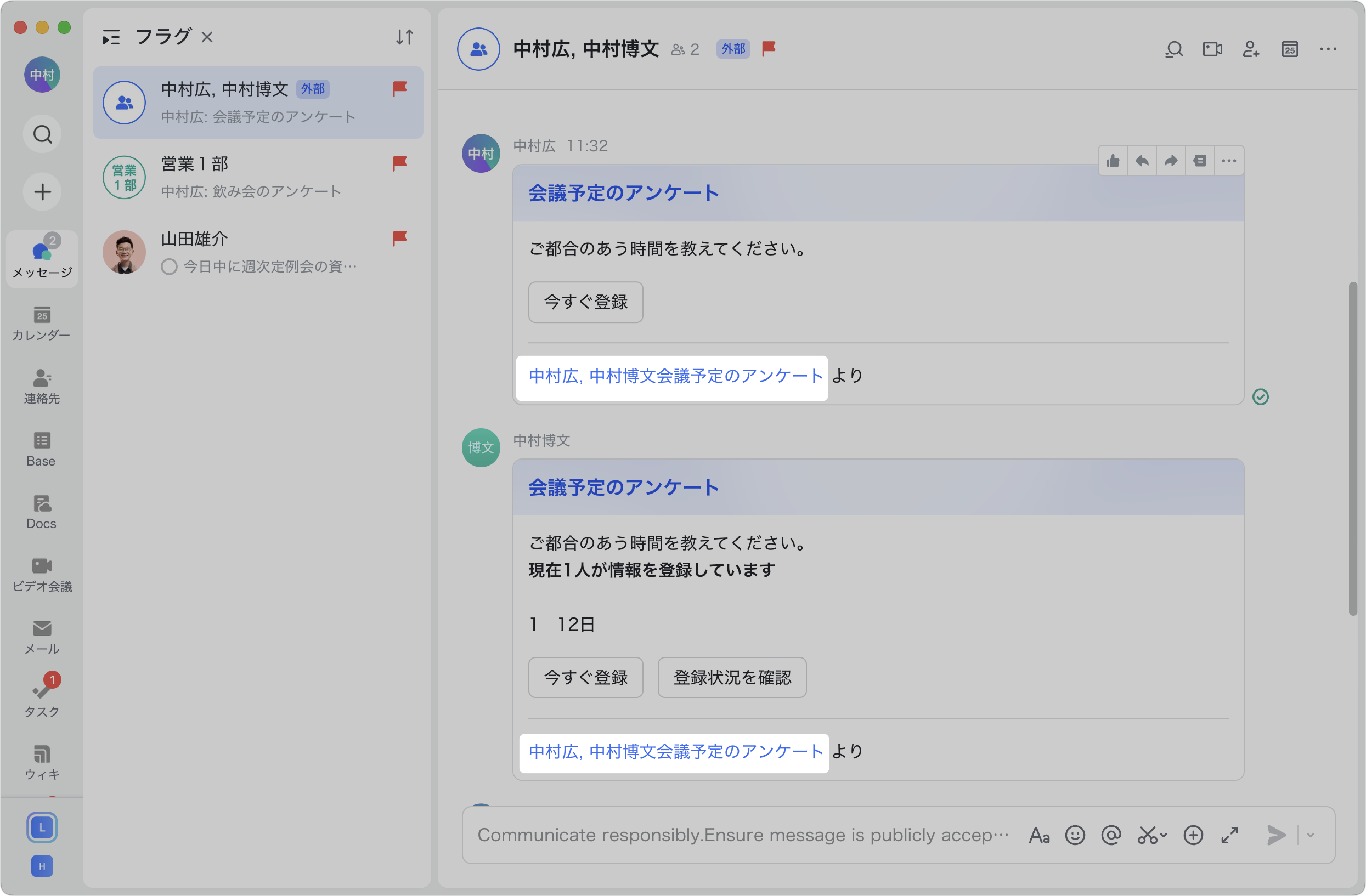
Task: Click the @ mention icon
Action: pyautogui.click(x=1111, y=835)
